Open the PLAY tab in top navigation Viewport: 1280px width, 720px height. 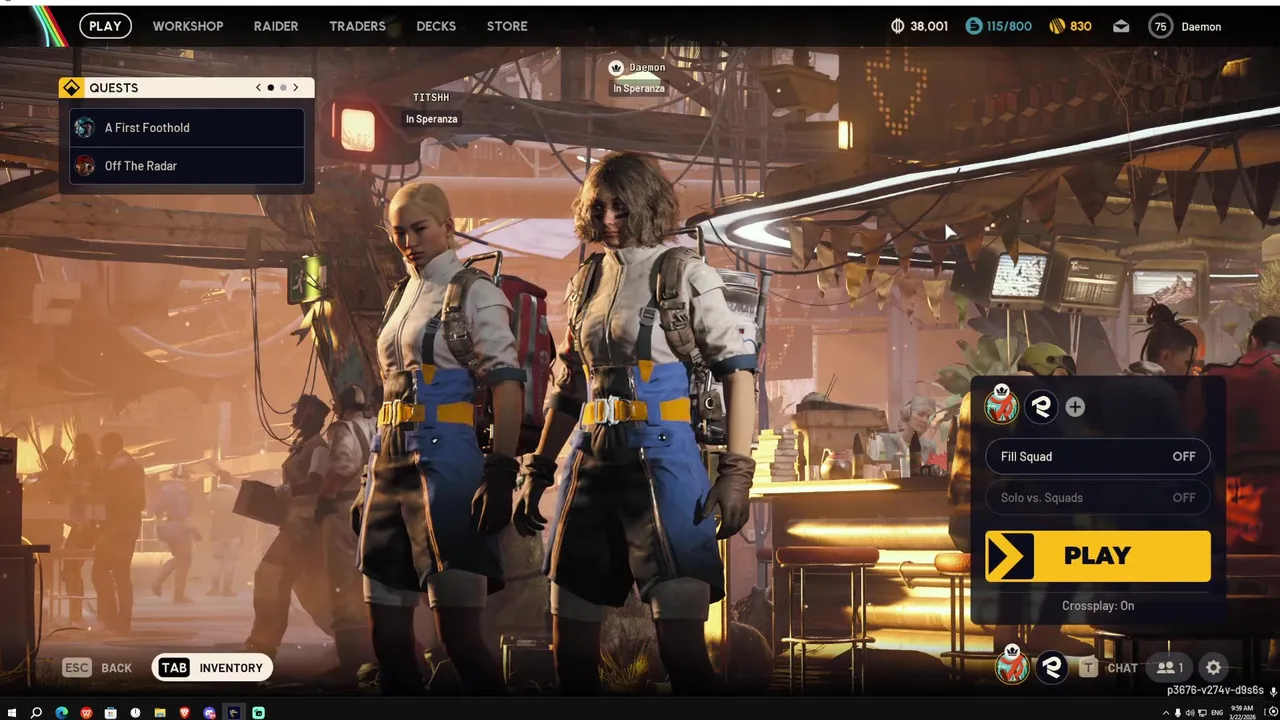click(105, 26)
